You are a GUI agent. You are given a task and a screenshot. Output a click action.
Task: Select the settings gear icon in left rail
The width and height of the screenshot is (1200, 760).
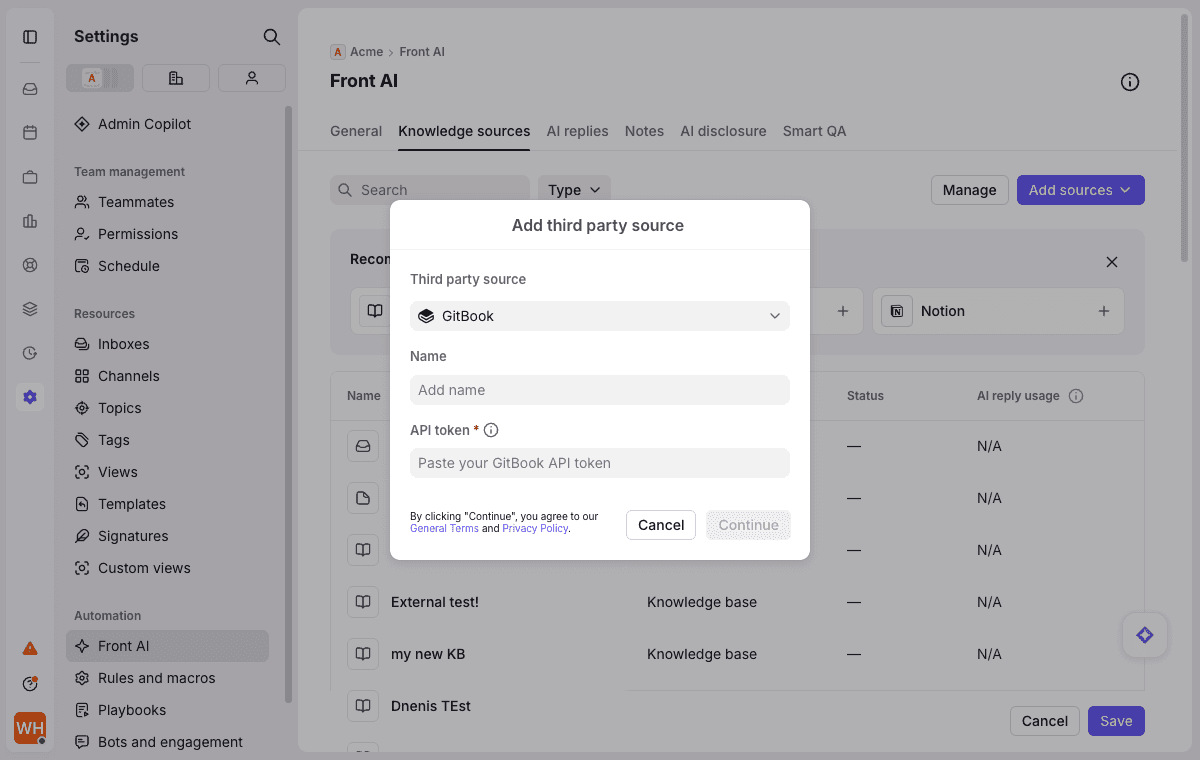point(30,397)
